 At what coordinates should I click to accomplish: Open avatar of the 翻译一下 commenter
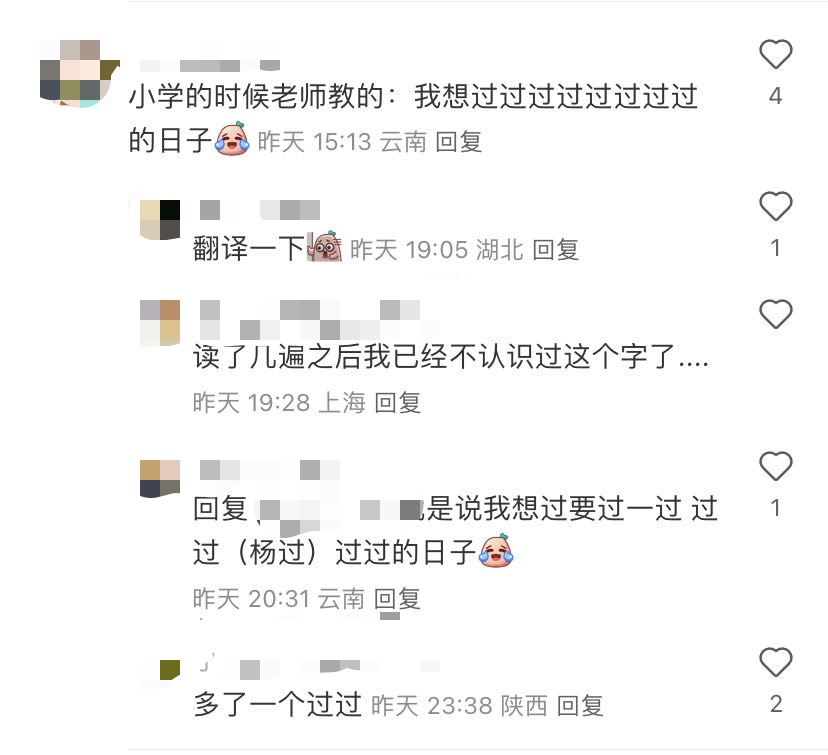160,220
